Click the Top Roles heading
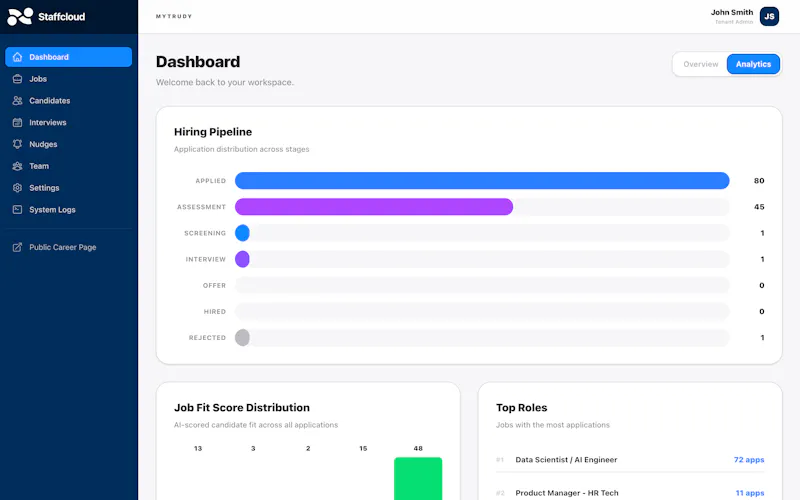This screenshot has width=800, height=500. coord(521,408)
